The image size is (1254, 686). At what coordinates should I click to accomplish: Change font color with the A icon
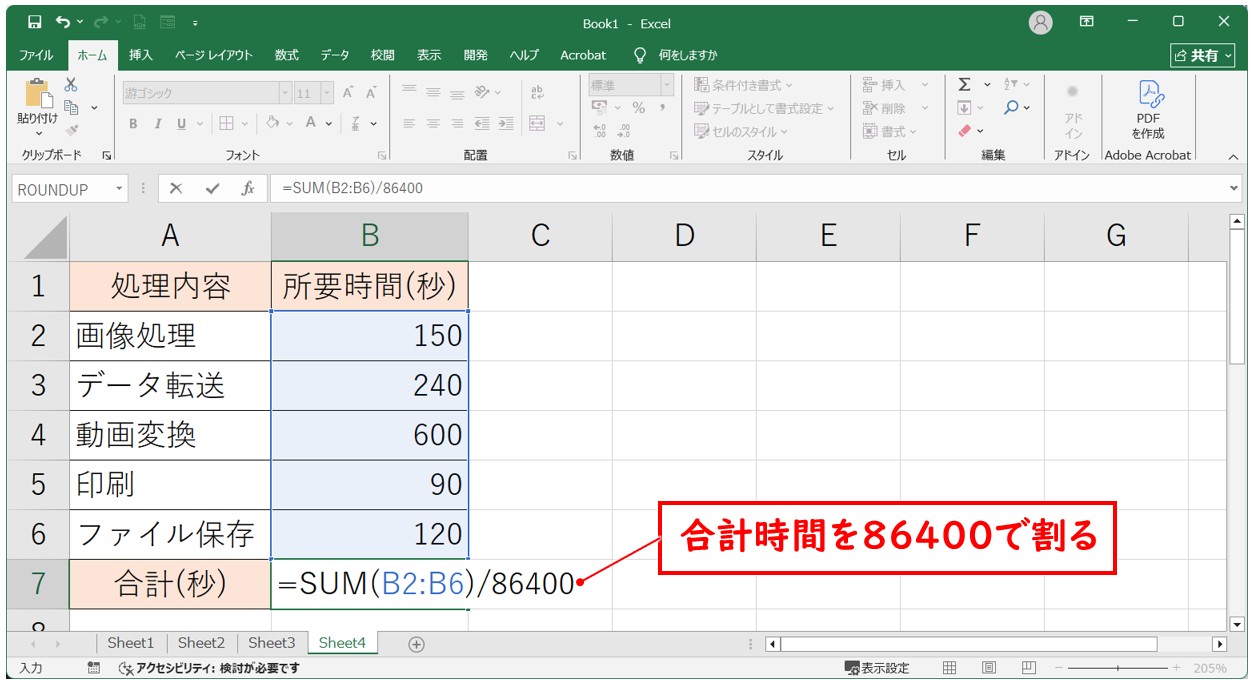tap(312, 124)
